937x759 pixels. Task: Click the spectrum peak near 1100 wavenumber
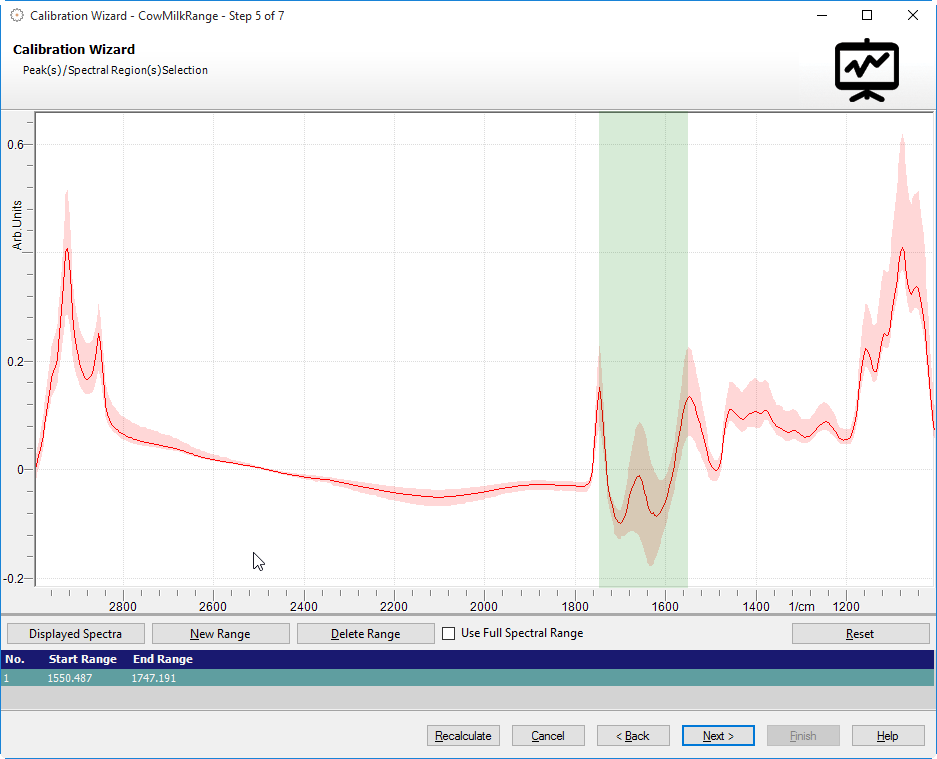[x=902, y=249]
